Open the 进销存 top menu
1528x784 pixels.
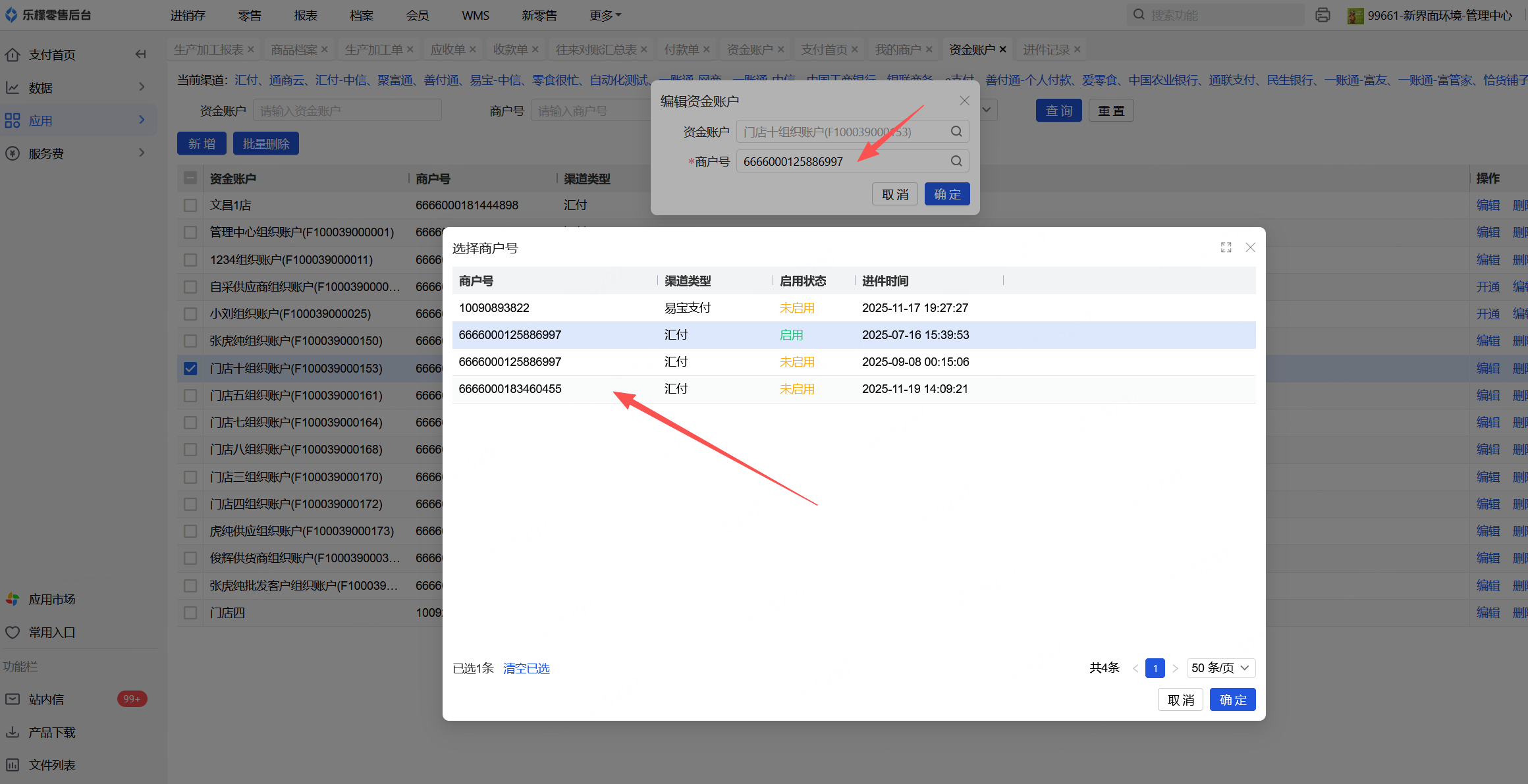188,15
